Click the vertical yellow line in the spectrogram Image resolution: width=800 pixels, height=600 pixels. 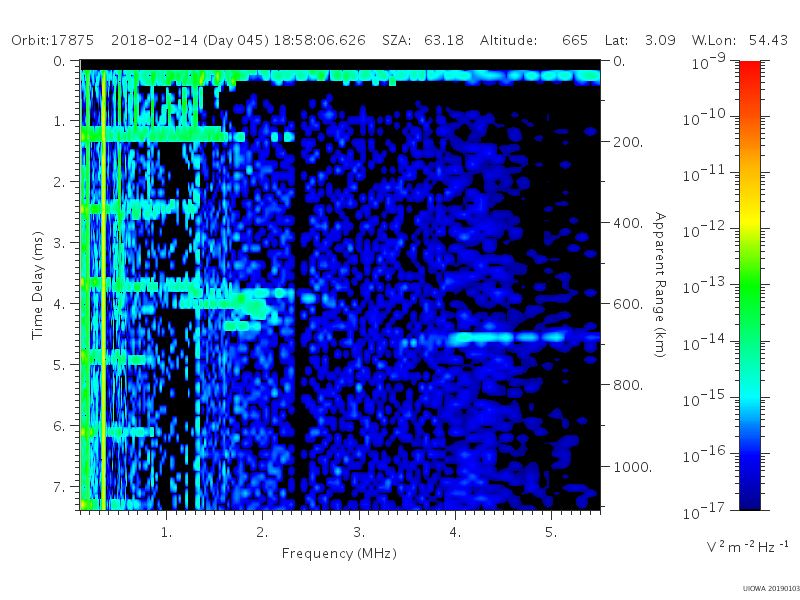pos(104,291)
